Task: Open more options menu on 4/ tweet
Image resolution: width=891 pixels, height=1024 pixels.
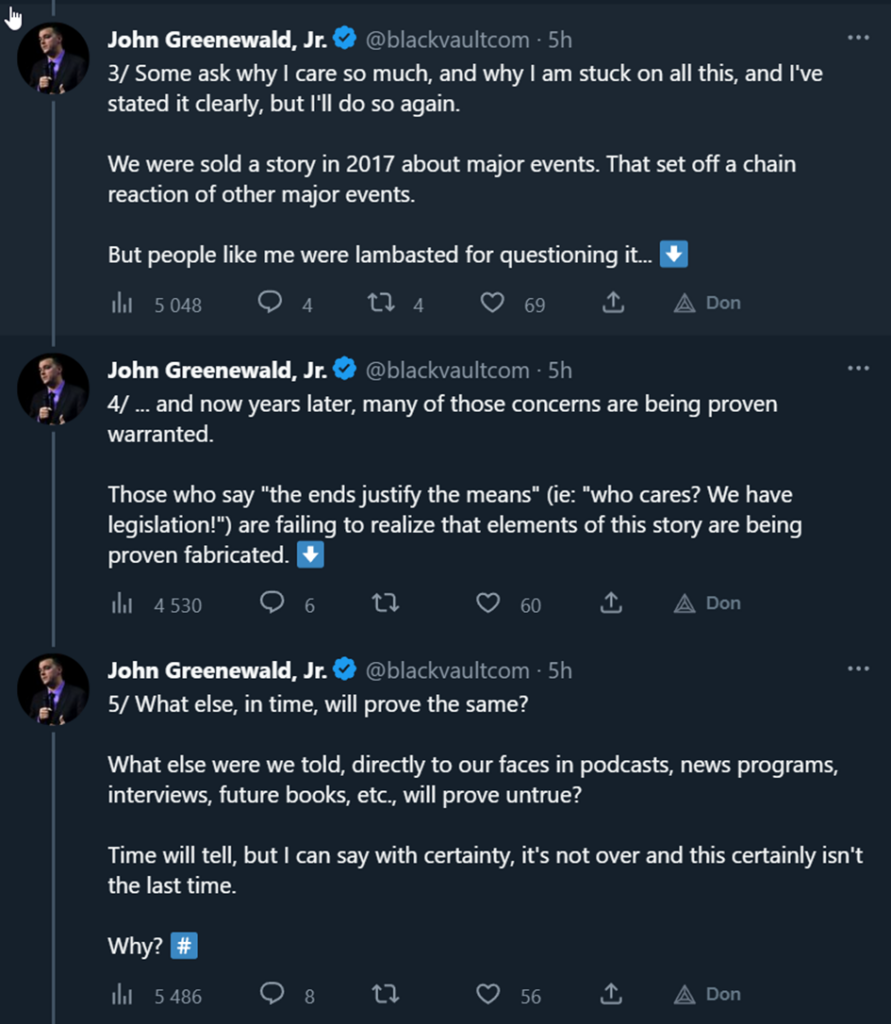Action: pyautogui.click(x=858, y=368)
